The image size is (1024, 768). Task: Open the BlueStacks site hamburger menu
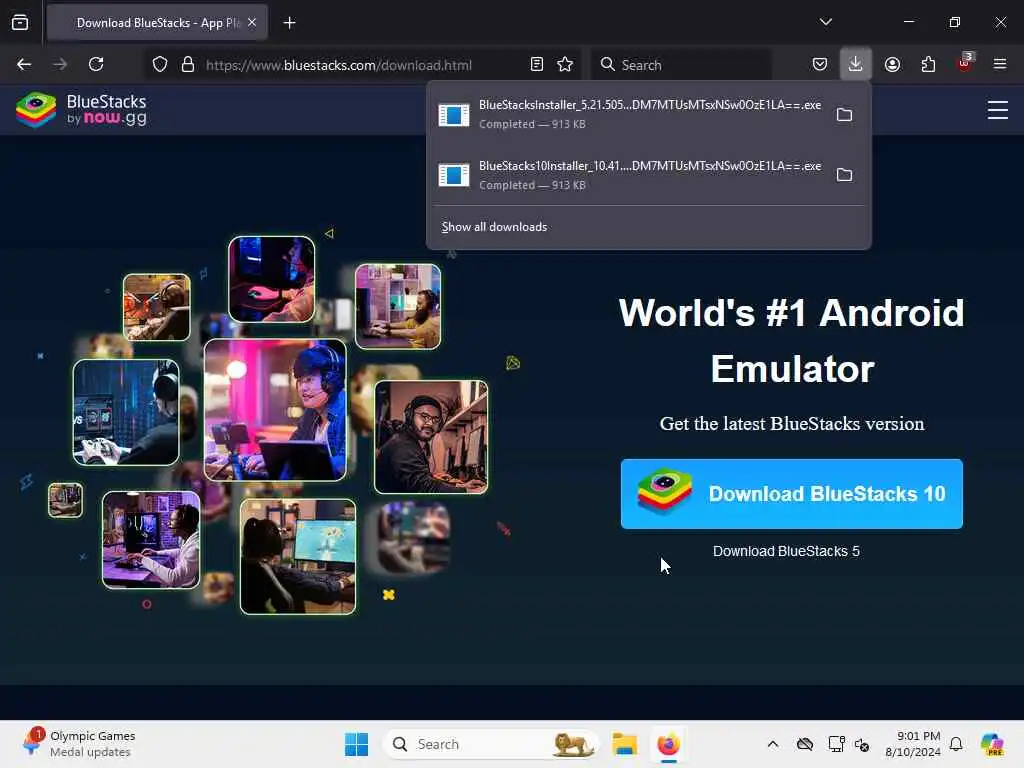(997, 110)
